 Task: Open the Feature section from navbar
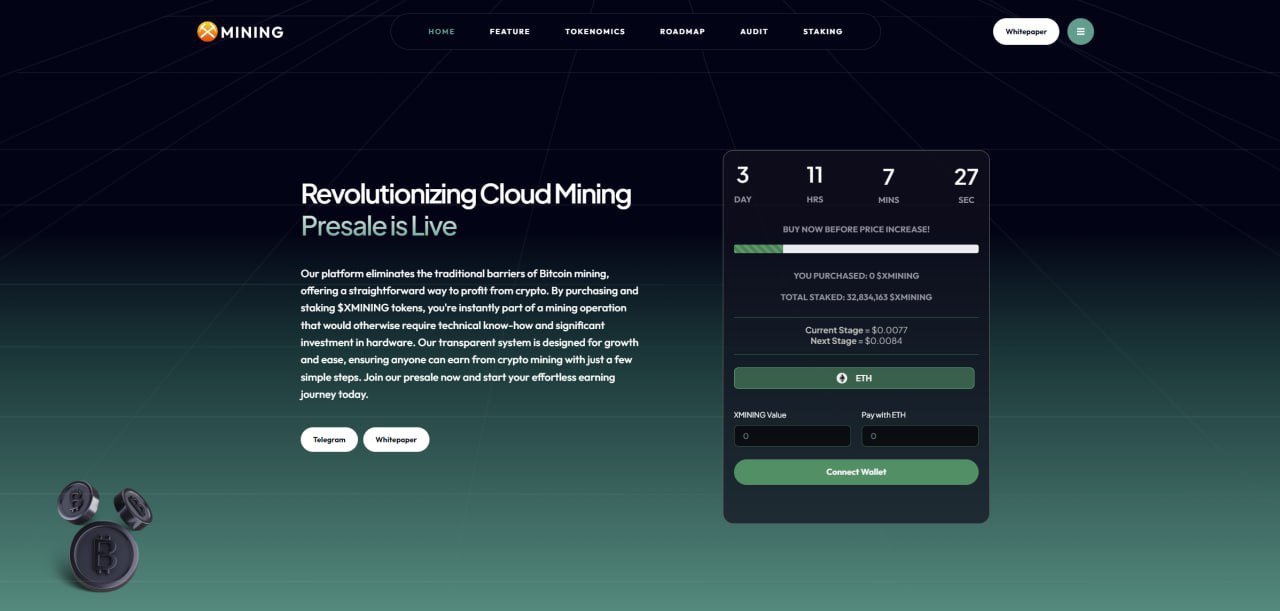point(509,32)
